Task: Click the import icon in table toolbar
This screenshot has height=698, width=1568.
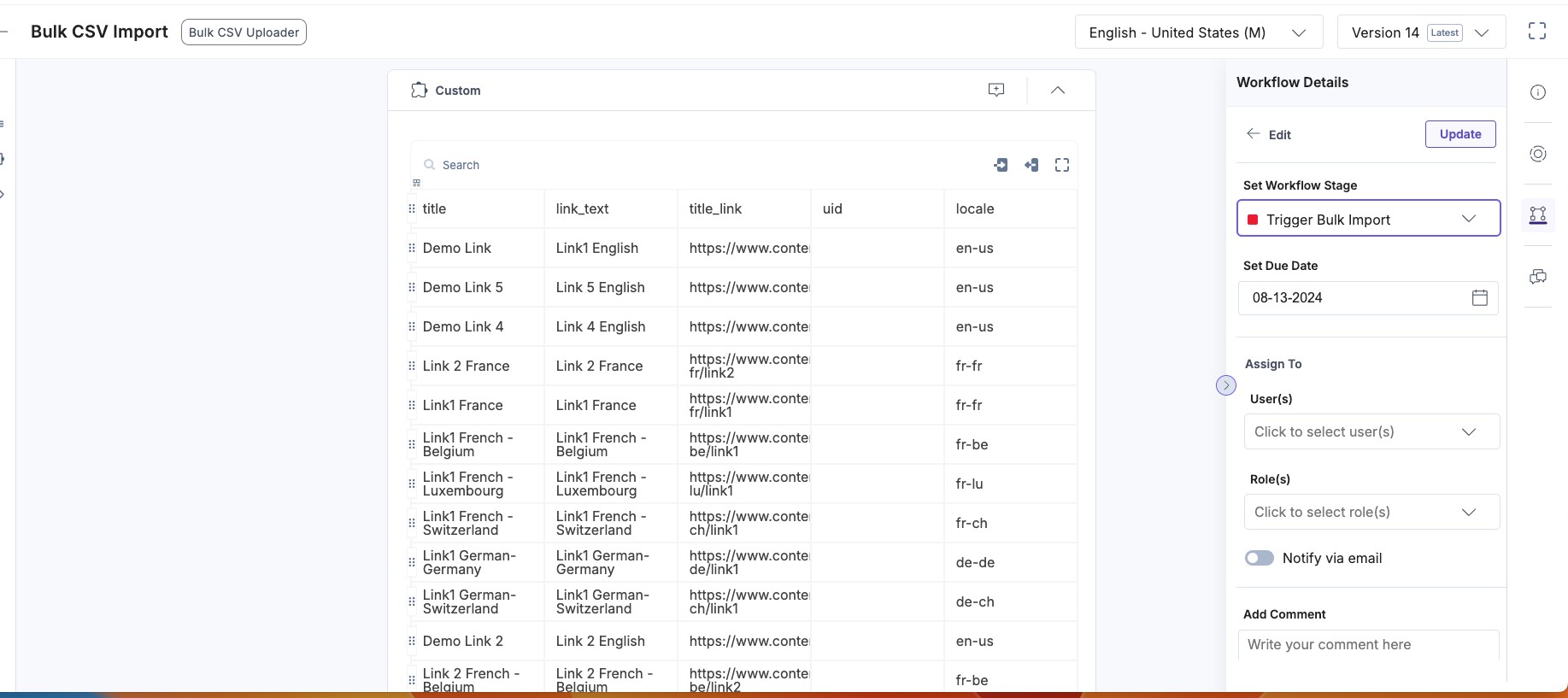Action: click(1001, 165)
